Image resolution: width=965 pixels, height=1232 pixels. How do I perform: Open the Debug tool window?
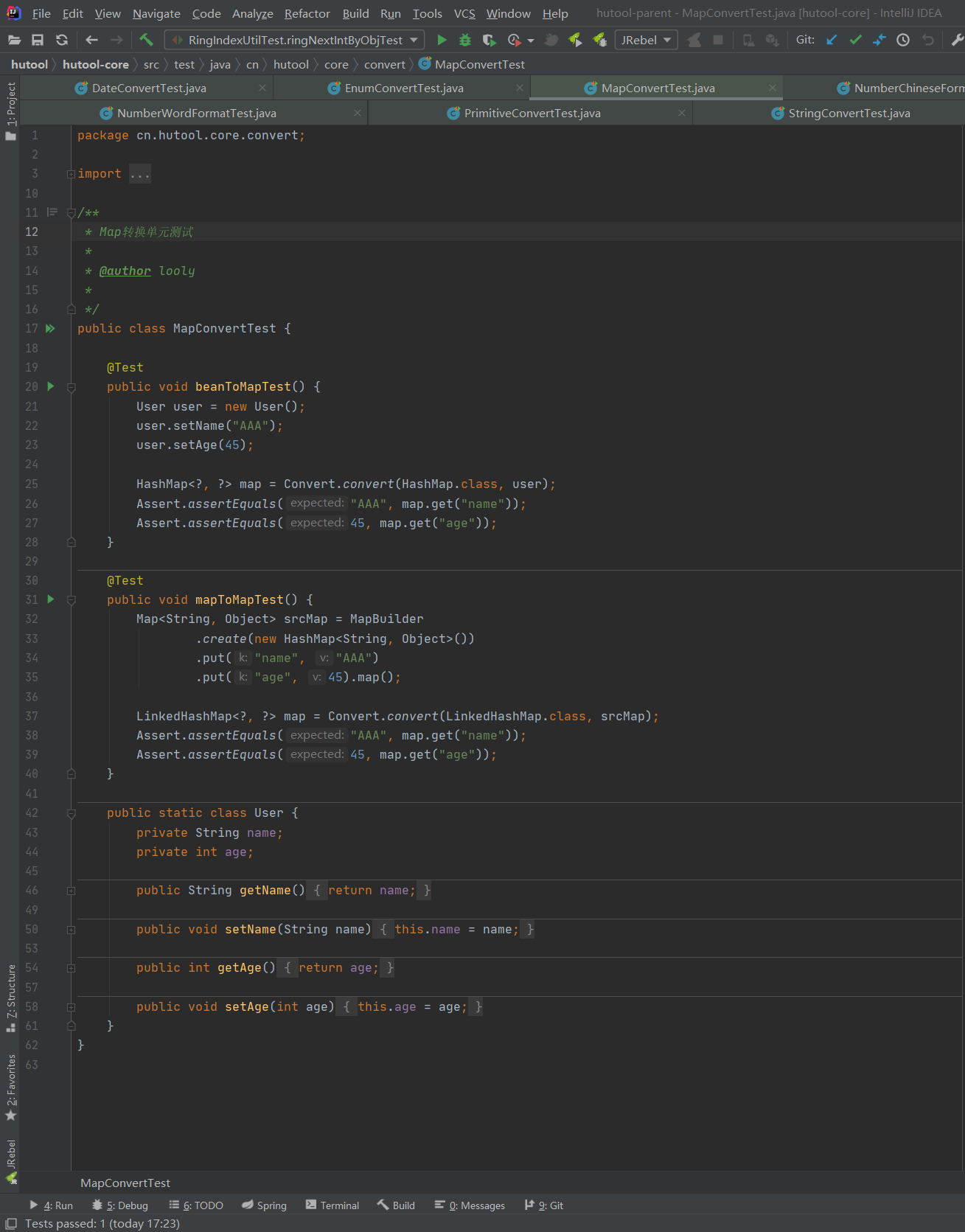119,1205
